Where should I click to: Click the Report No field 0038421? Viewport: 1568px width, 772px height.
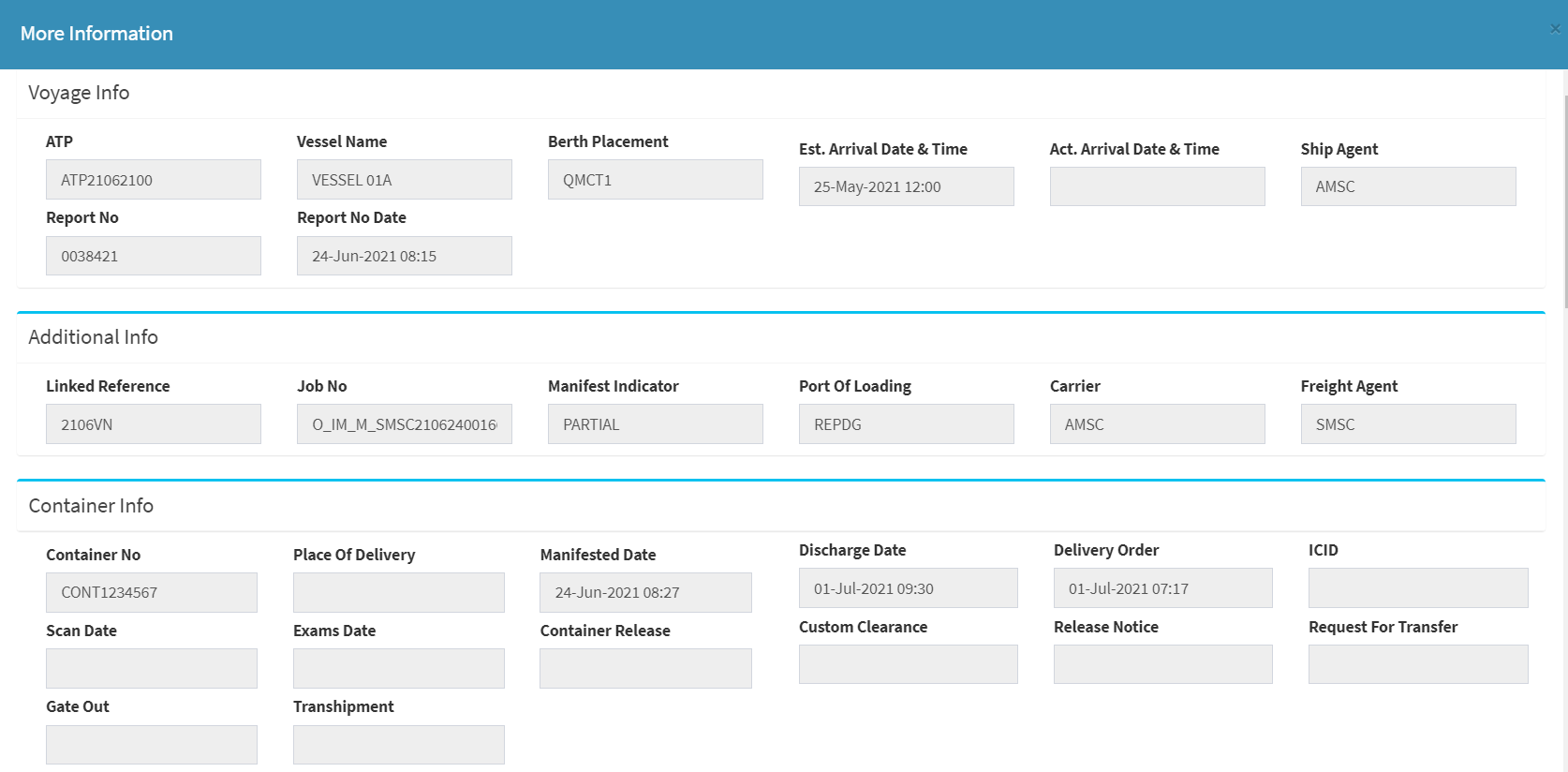coord(154,256)
